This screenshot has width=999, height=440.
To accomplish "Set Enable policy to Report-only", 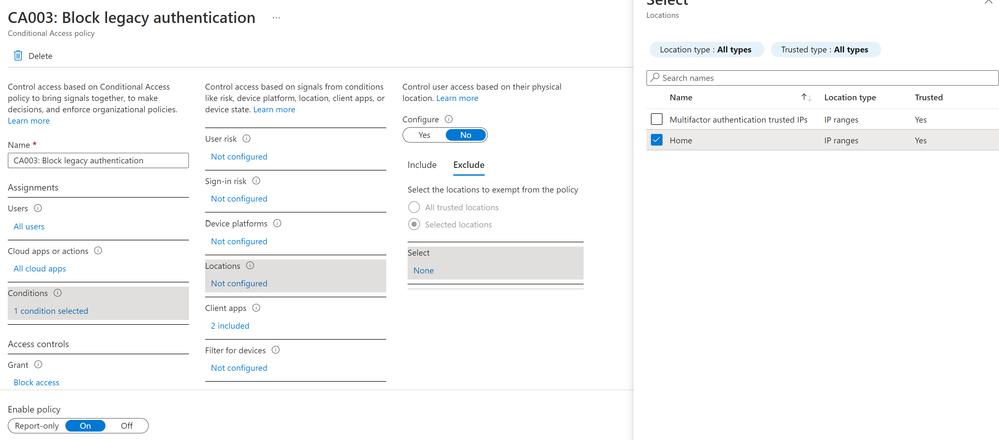I will tap(37, 426).
